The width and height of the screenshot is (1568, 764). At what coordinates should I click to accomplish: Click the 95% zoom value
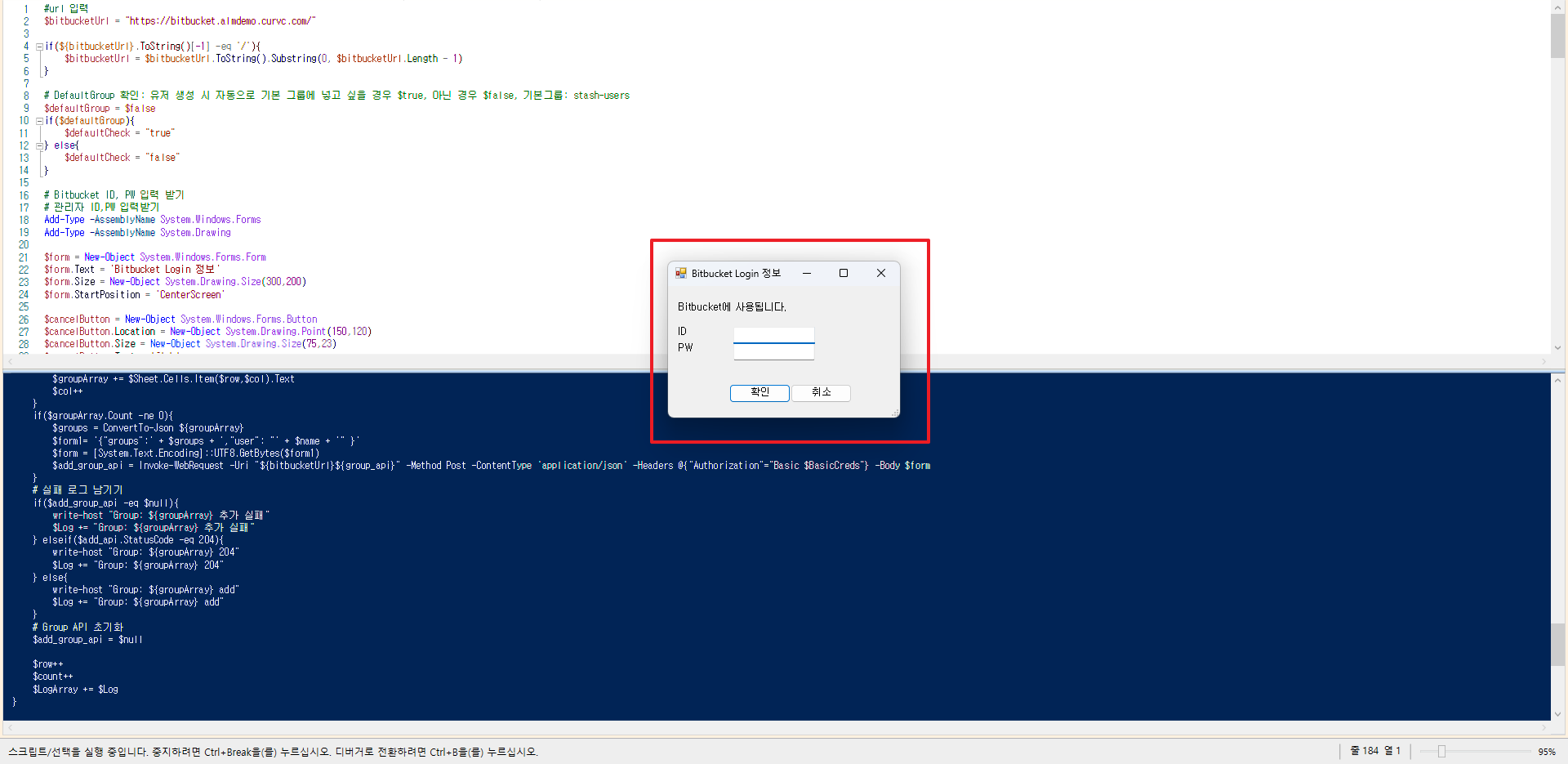tap(1547, 752)
